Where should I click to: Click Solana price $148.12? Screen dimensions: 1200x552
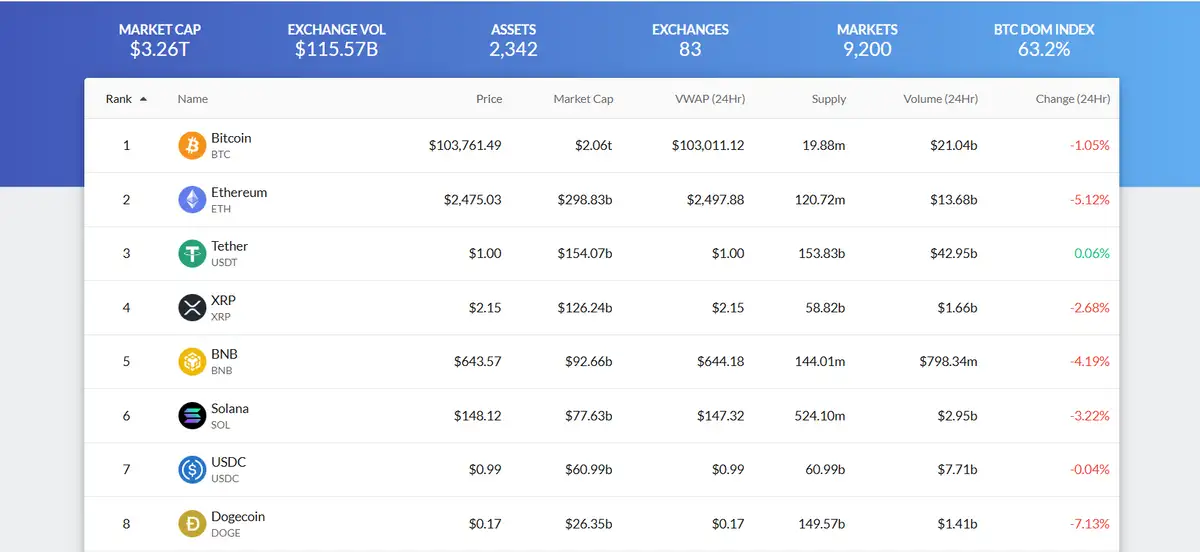(x=477, y=415)
